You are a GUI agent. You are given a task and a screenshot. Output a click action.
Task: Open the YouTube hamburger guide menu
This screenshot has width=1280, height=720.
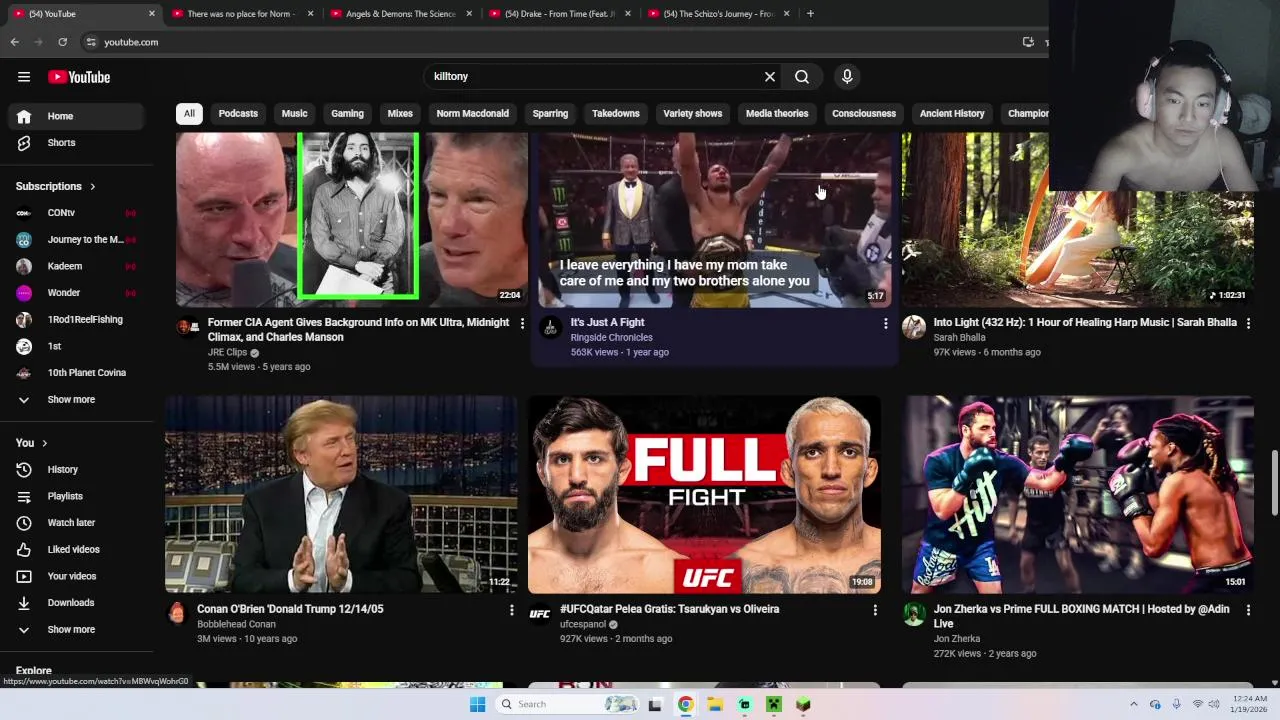(x=24, y=77)
